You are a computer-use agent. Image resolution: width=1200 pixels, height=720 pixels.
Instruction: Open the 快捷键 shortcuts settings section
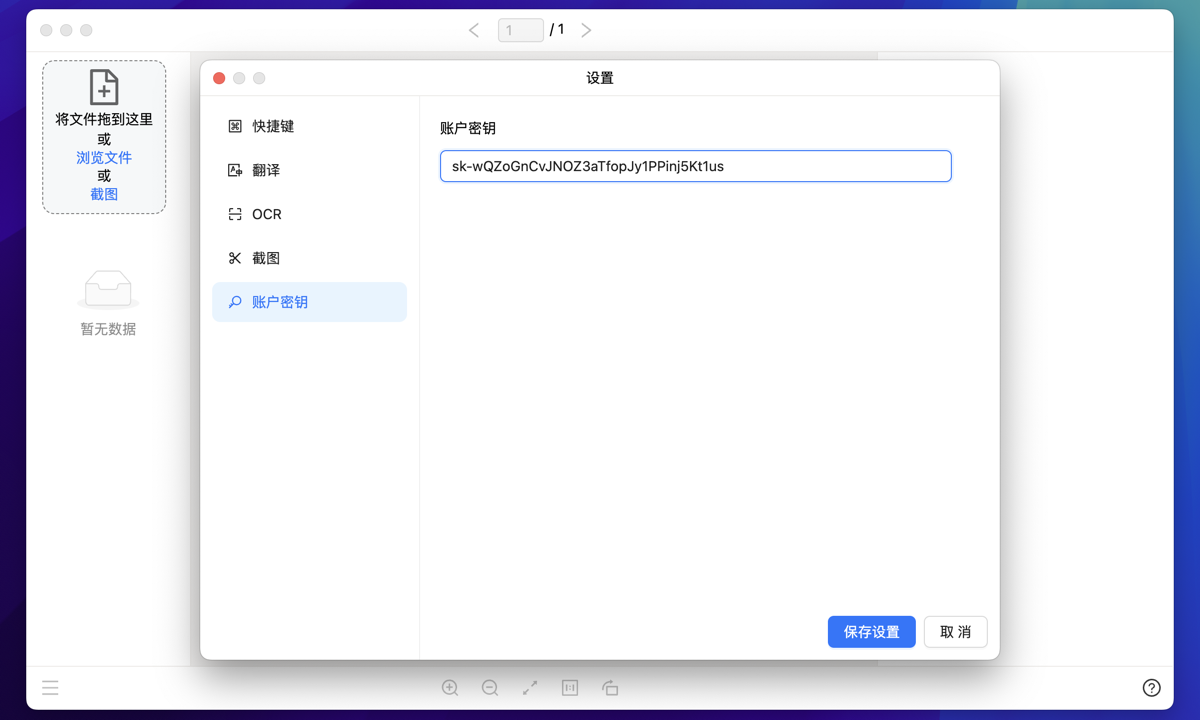[x=272, y=126]
